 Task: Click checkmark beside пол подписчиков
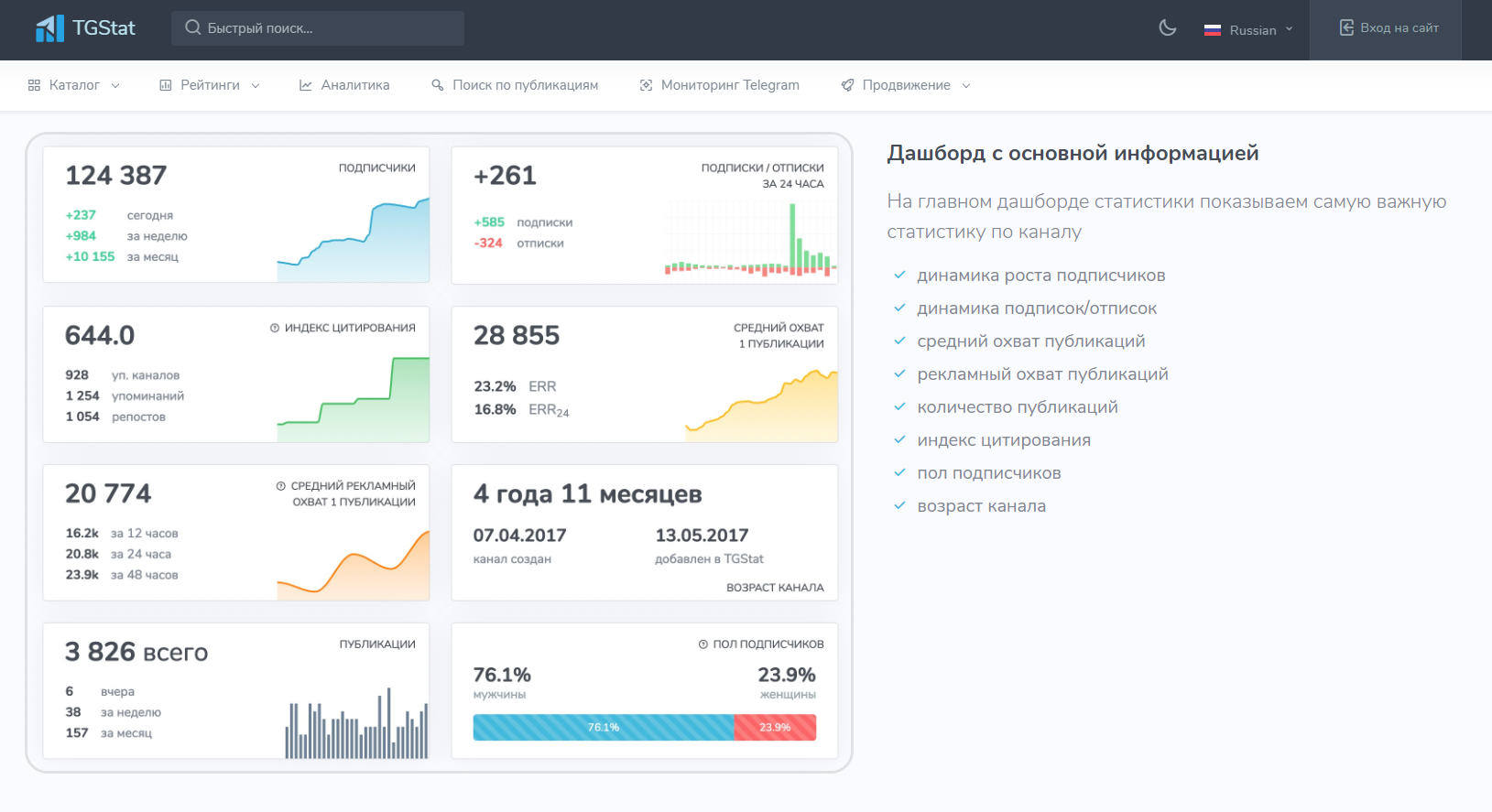[x=900, y=472]
